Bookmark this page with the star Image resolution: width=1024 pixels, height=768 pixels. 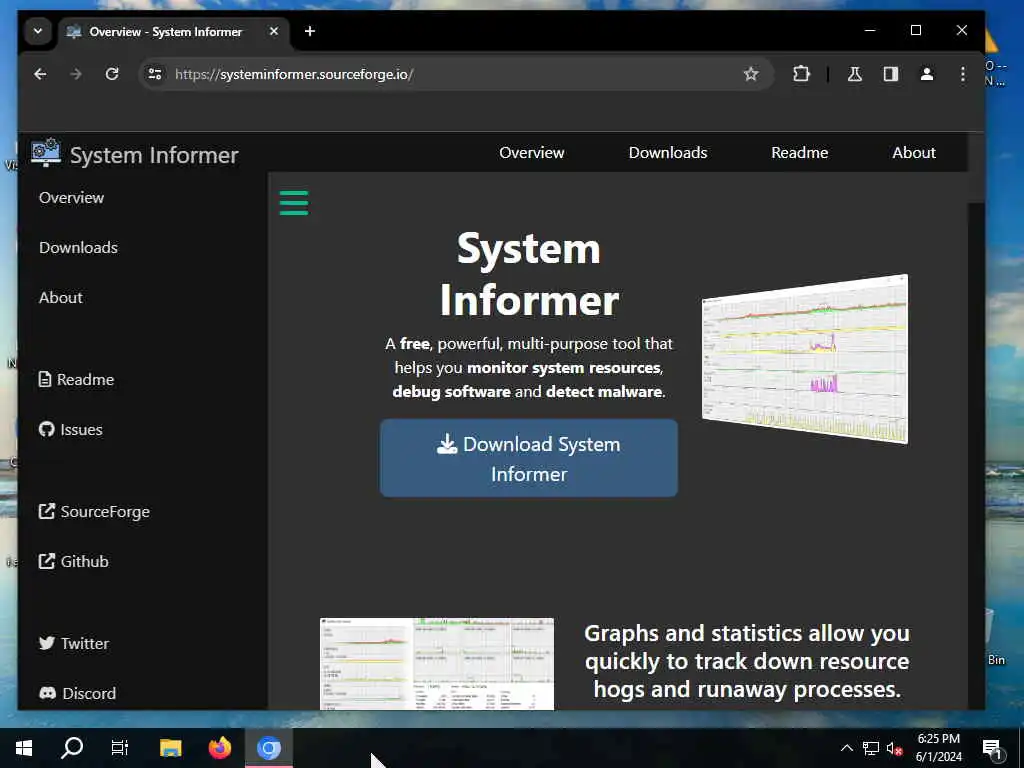(751, 74)
